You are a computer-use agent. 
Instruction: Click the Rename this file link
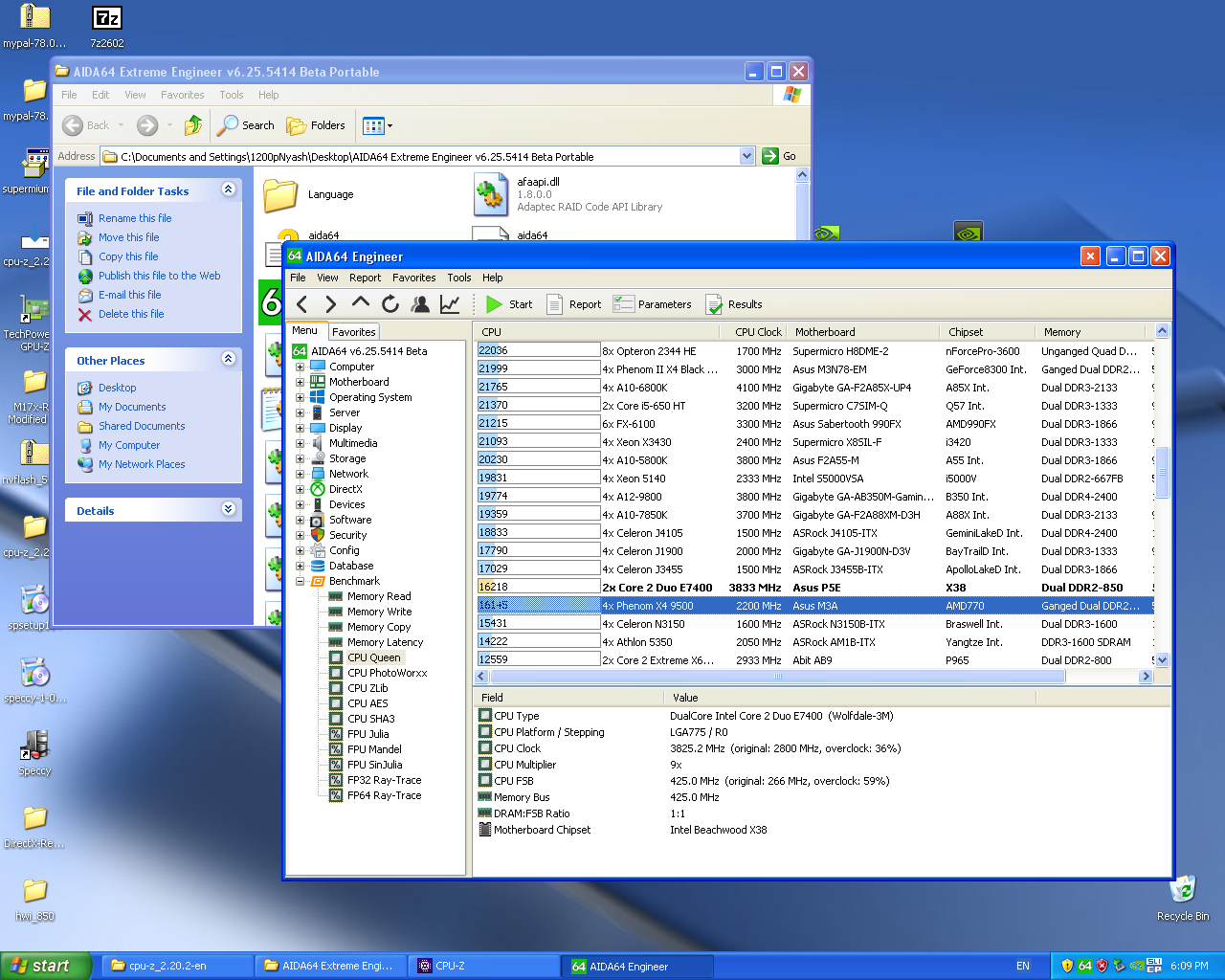coord(135,218)
